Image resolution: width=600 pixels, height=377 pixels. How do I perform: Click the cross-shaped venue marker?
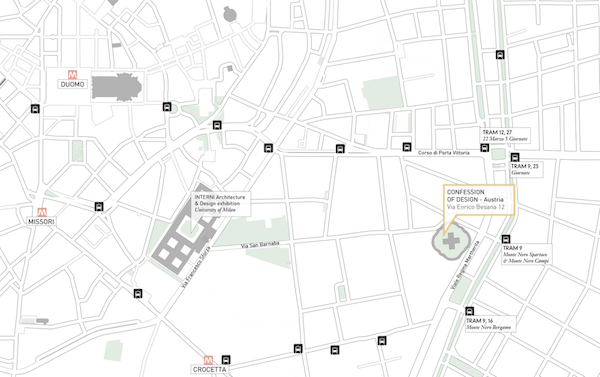[452, 241]
